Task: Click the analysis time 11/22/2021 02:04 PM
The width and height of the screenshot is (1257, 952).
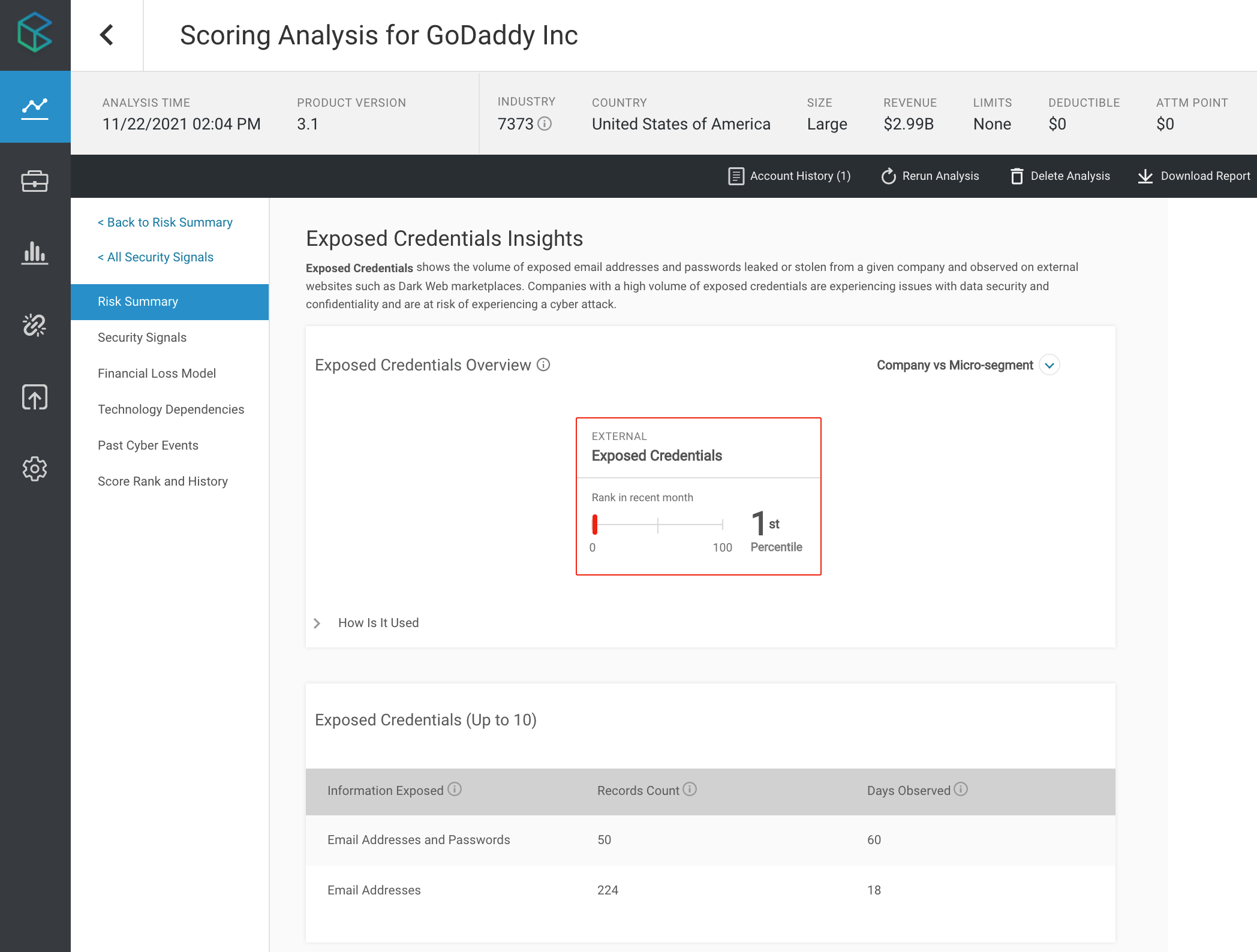Action: click(x=181, y=124)
